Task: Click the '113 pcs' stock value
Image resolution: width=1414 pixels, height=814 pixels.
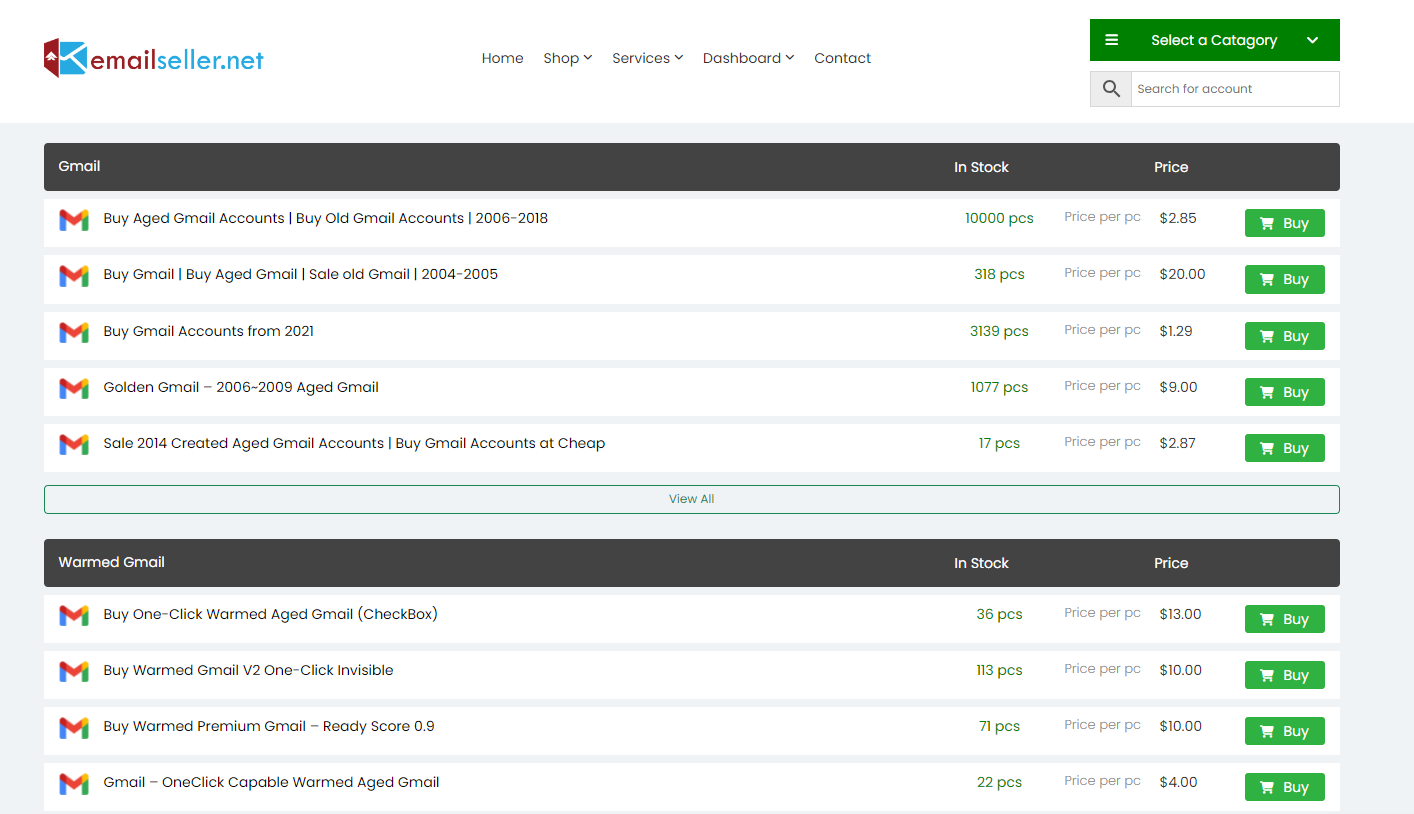Action: 999,670
